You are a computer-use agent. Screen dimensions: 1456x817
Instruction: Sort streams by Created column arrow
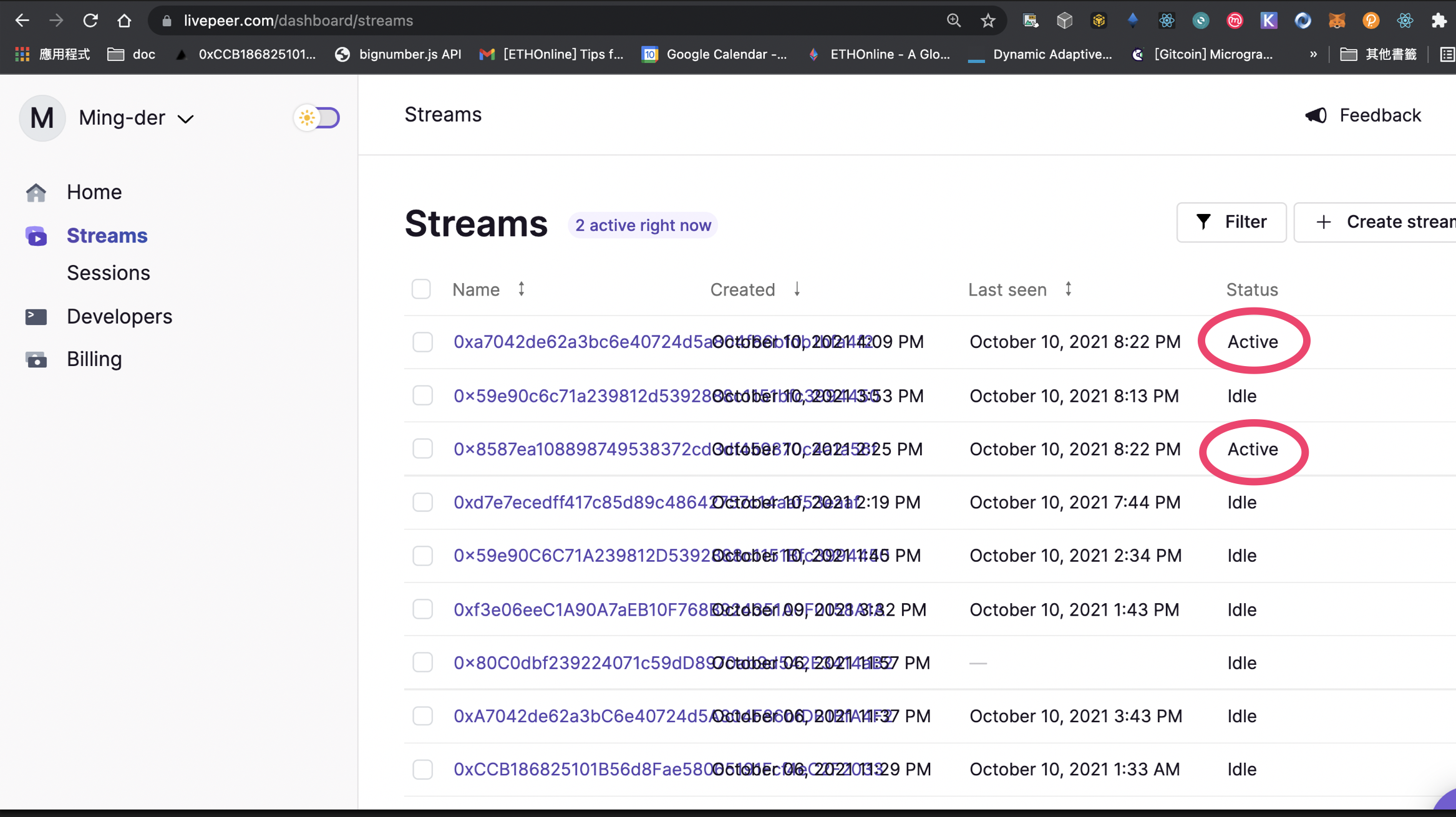[x=797, y=289]
